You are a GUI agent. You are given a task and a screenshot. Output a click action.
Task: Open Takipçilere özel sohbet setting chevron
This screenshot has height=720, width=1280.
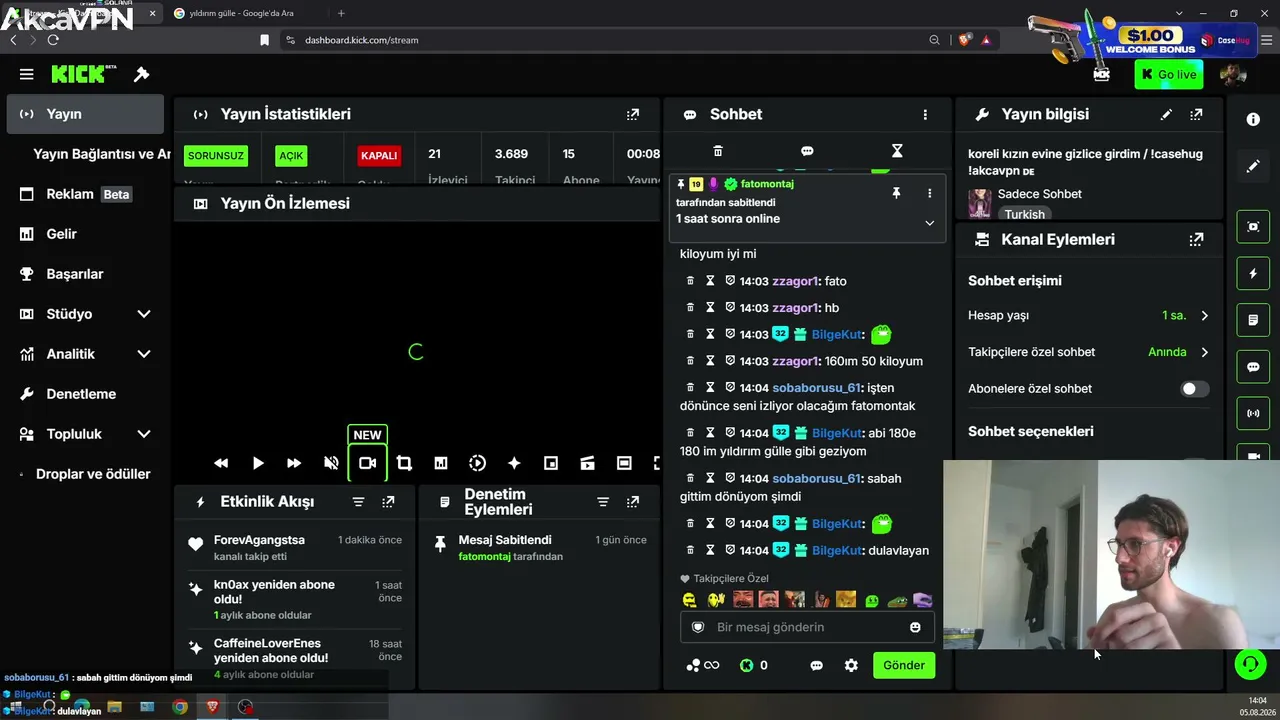pos(1204,352)
